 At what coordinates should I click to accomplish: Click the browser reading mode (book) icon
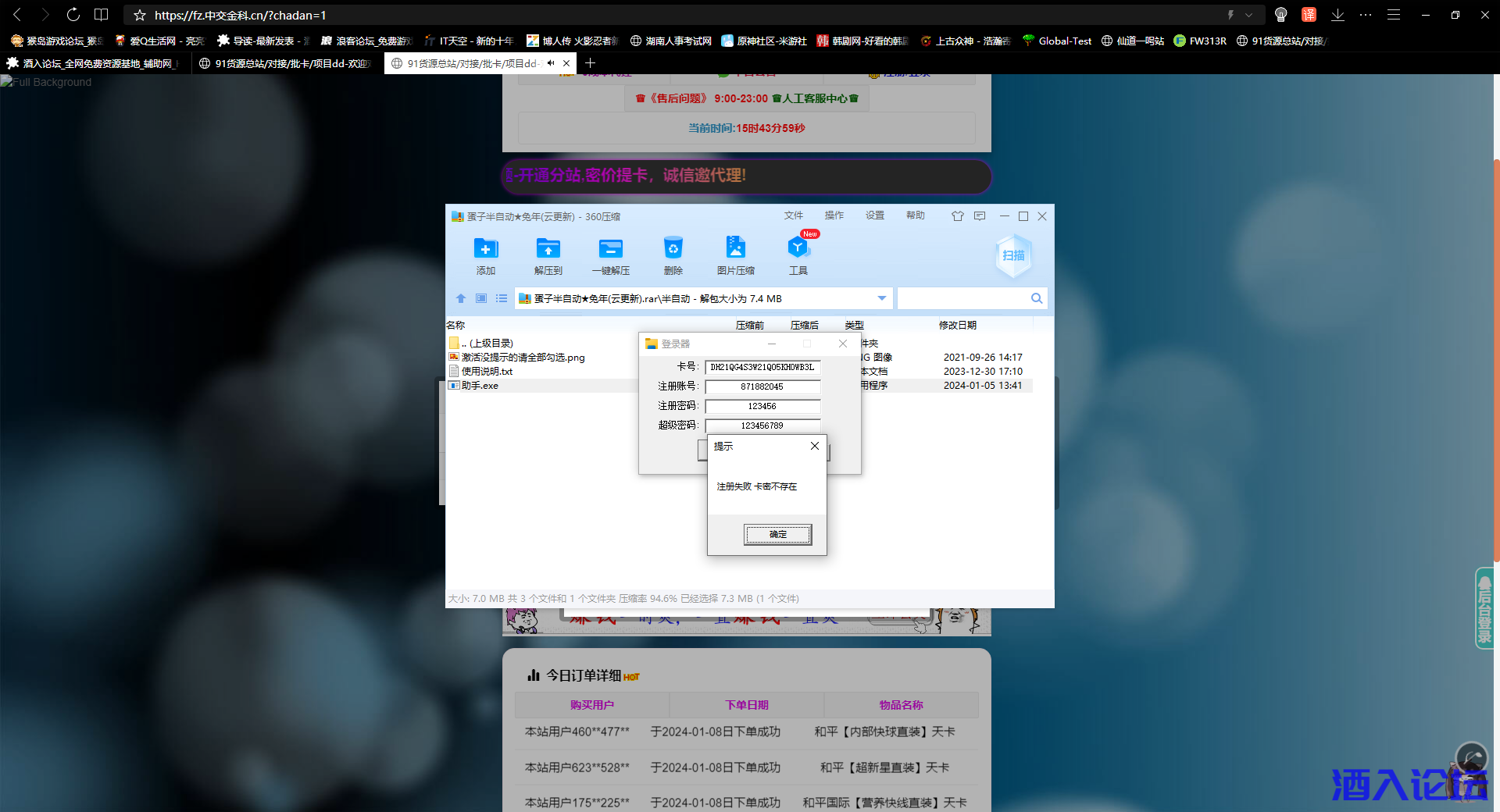(101, 15)
